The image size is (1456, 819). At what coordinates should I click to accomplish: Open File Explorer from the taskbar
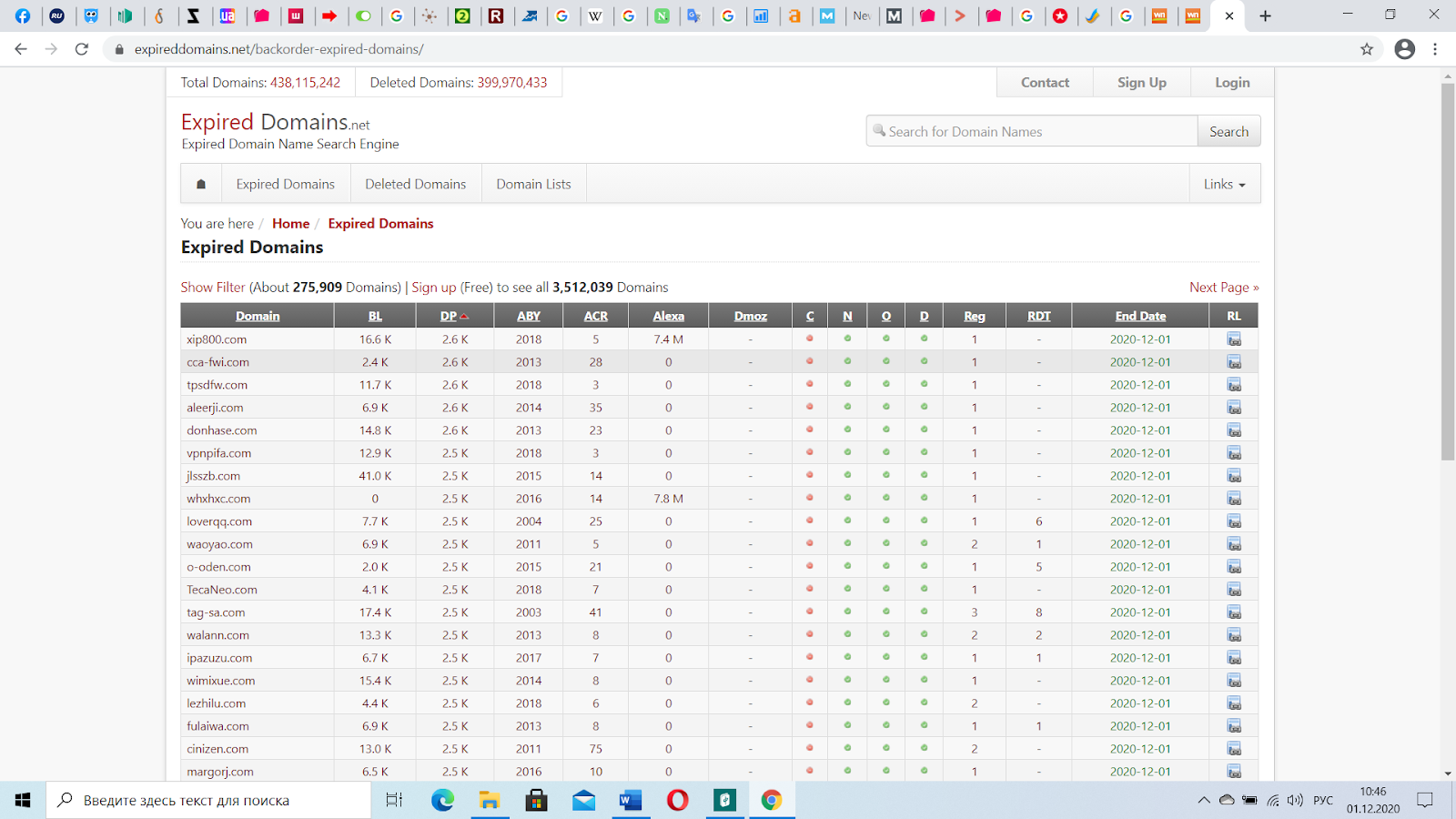click(490, 800)
